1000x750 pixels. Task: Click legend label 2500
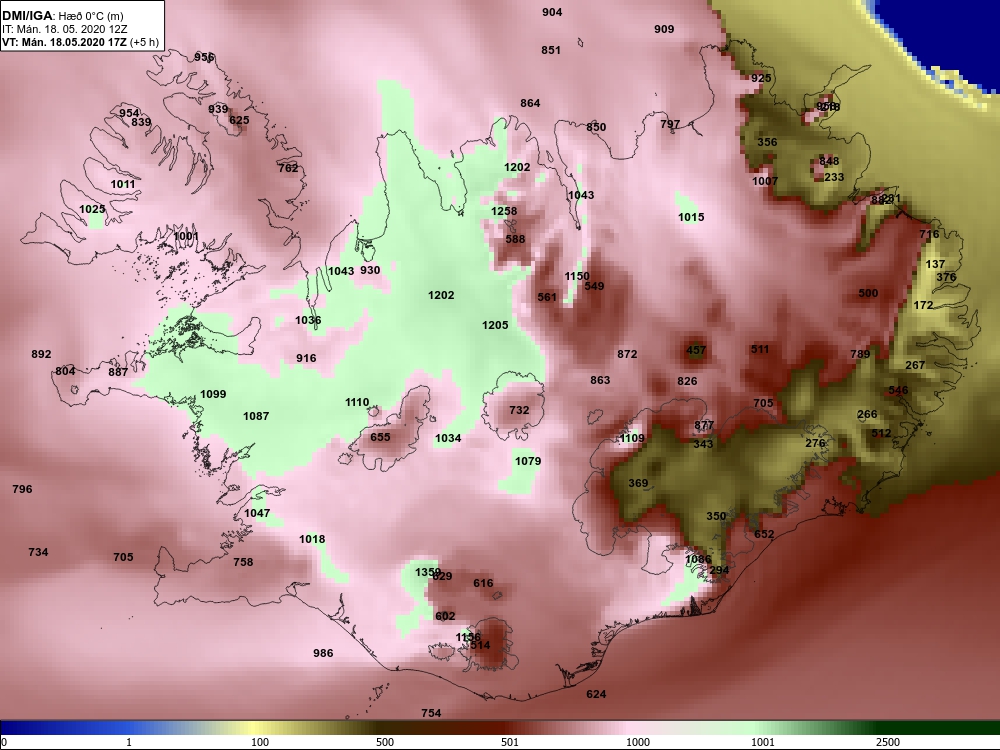tap(888, 742)
